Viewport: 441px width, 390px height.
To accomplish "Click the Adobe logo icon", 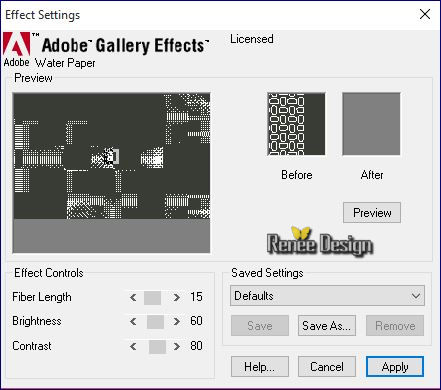I will 17,44.
